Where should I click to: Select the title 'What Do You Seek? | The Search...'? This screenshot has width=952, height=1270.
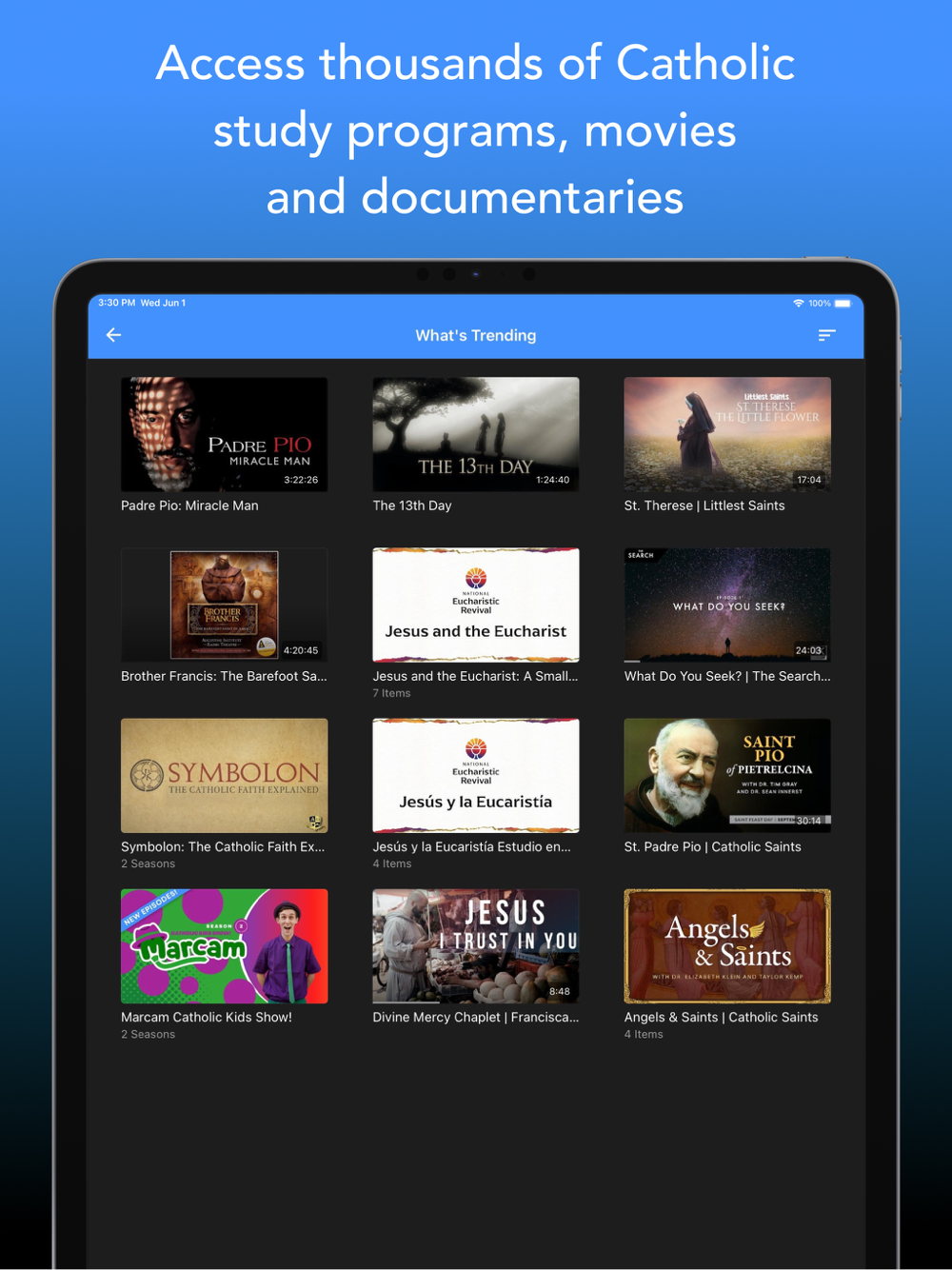(727, 676)
